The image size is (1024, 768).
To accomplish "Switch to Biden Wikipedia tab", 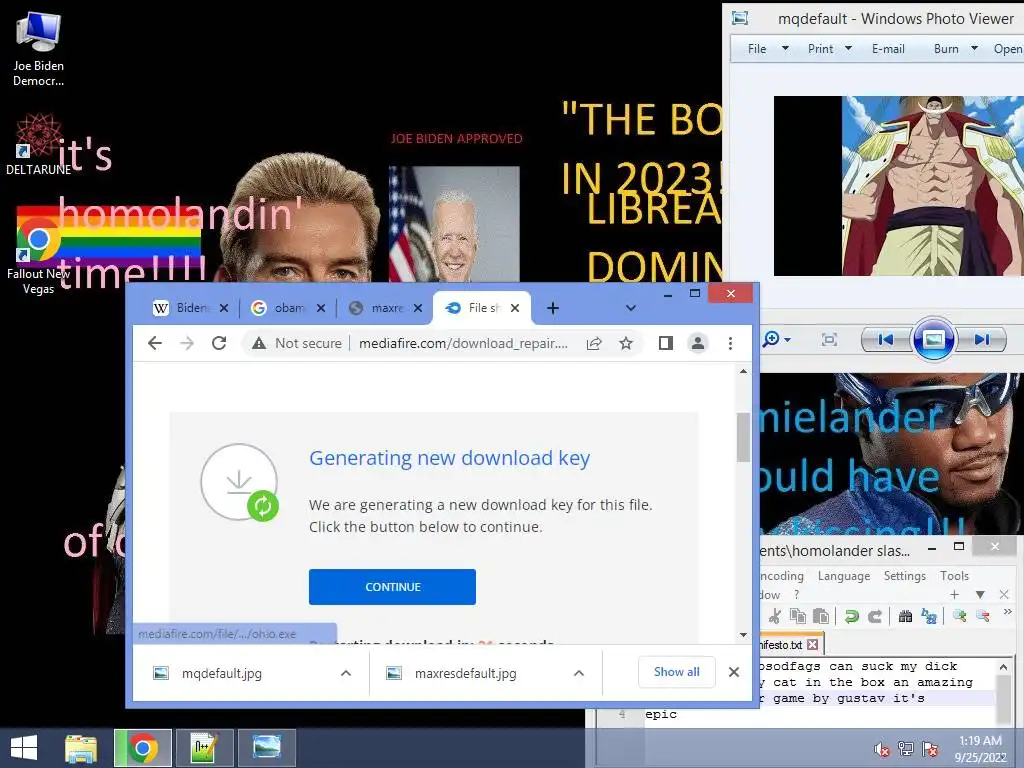I will pos(189,308).
